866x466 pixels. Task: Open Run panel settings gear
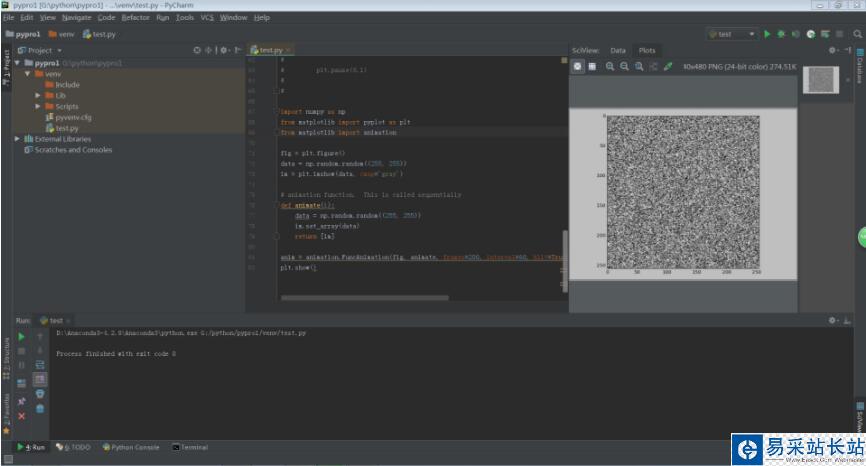[833, 320]
